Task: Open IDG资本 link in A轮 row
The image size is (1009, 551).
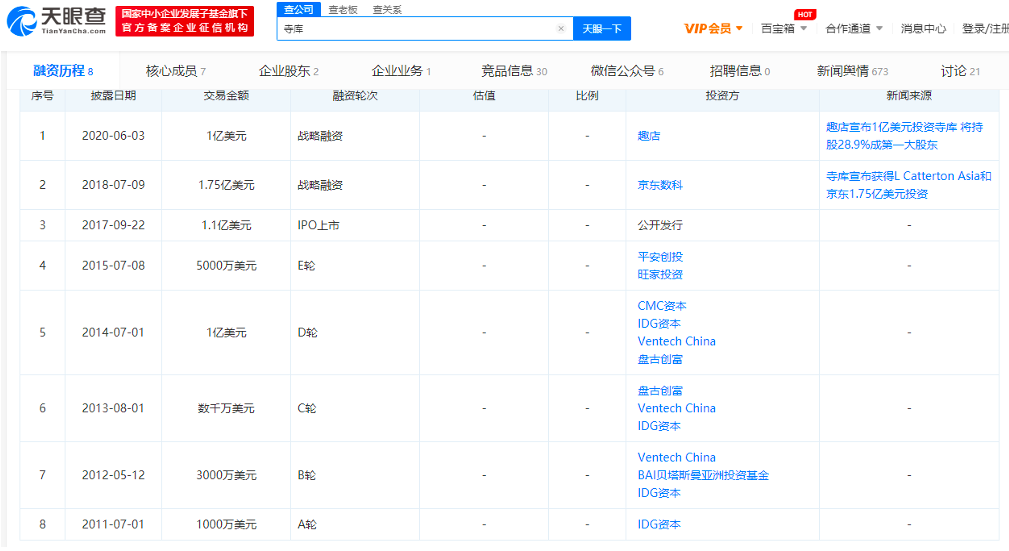Action: tap(659, 524)
